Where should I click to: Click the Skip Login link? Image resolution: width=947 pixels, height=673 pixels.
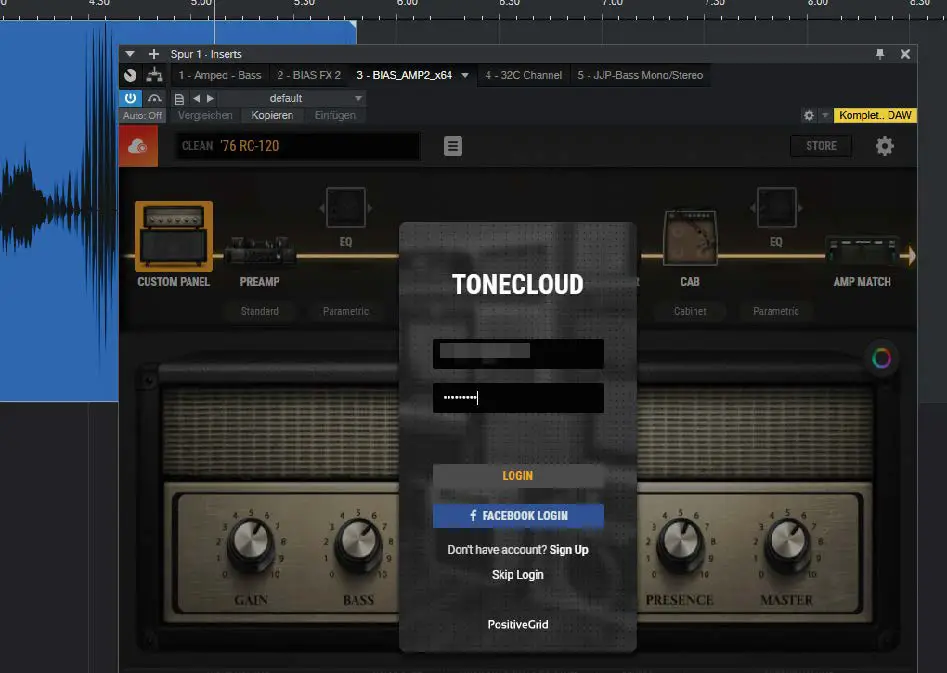pyautogui.click(x=517, y=574)
